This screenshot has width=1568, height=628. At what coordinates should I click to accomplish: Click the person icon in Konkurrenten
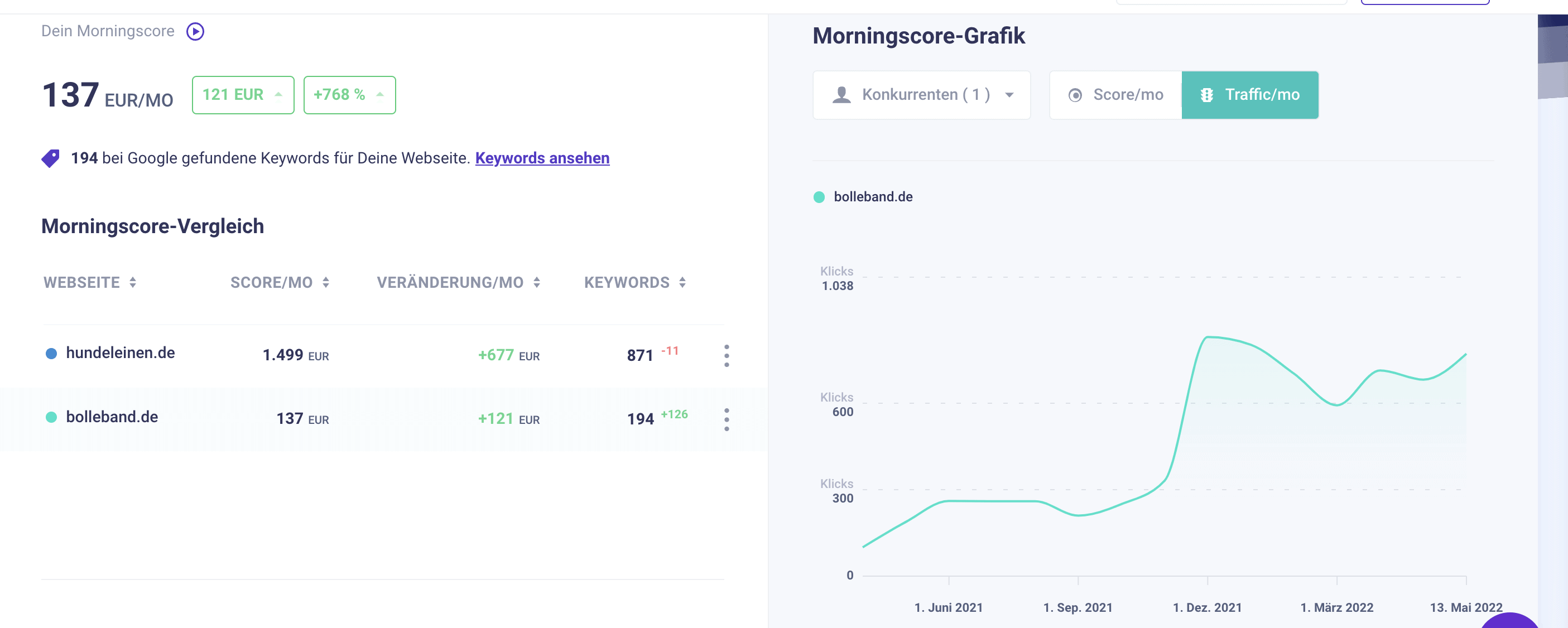pos(841,94)
